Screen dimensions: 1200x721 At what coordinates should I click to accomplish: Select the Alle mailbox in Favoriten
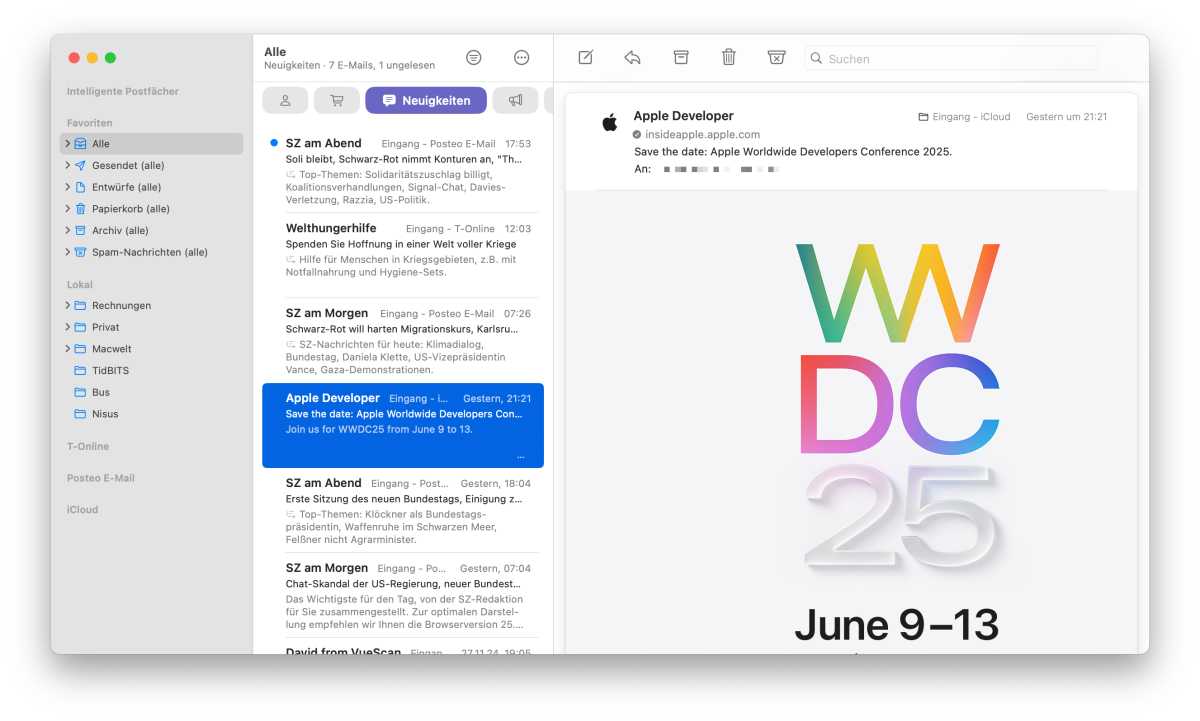pos(151,144)
